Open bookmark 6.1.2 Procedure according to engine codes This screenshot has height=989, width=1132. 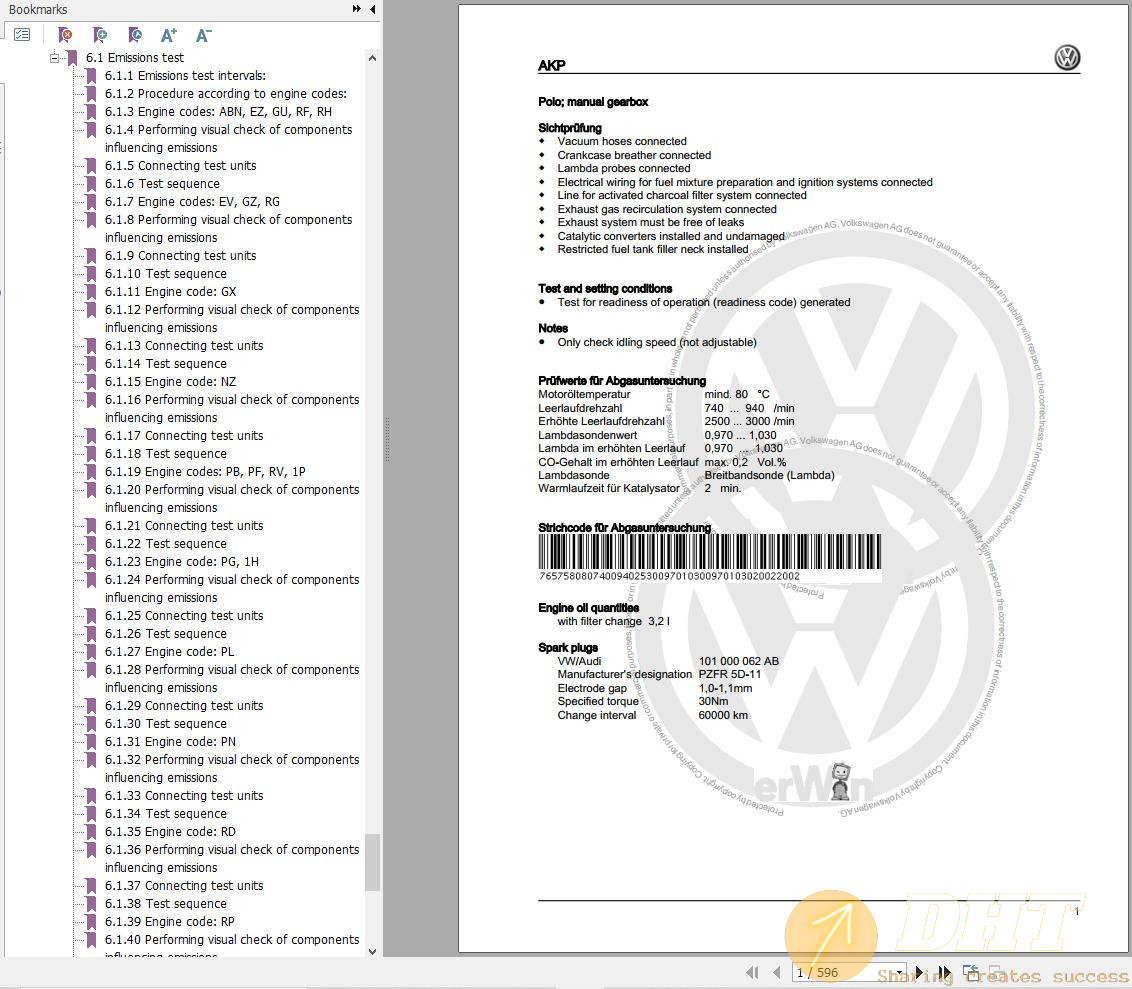pyautogui.click(x=226, y=94)
